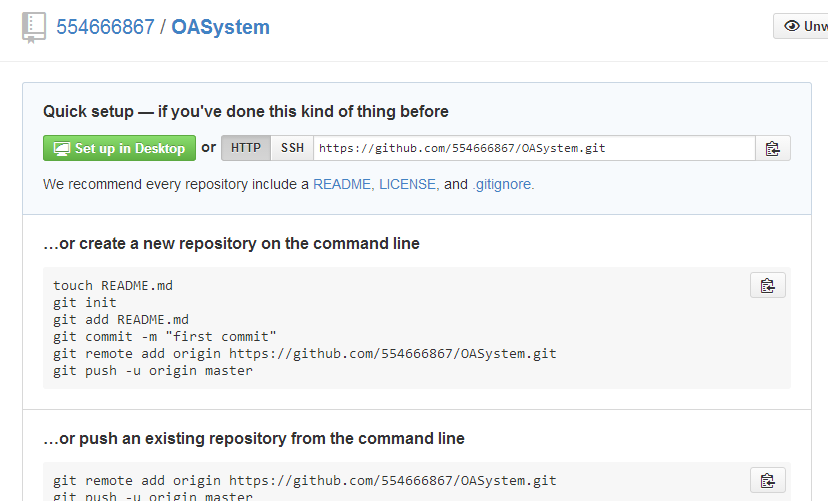This screenshot has height=501, width=828.
Task: Click the 'create a new repository' heading
Action: pyautogui.click(x=231, y=243)
